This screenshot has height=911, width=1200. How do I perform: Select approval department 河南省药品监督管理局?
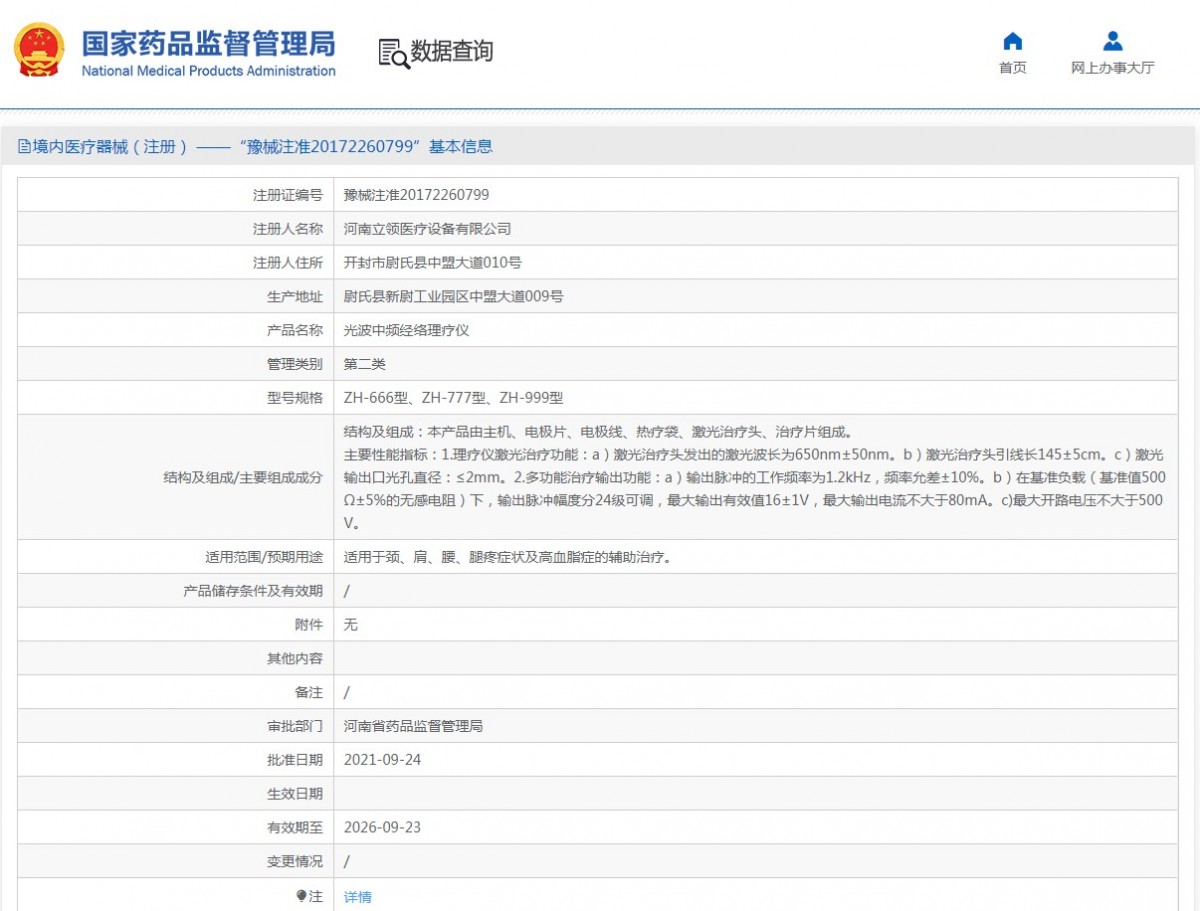point(413,726)
